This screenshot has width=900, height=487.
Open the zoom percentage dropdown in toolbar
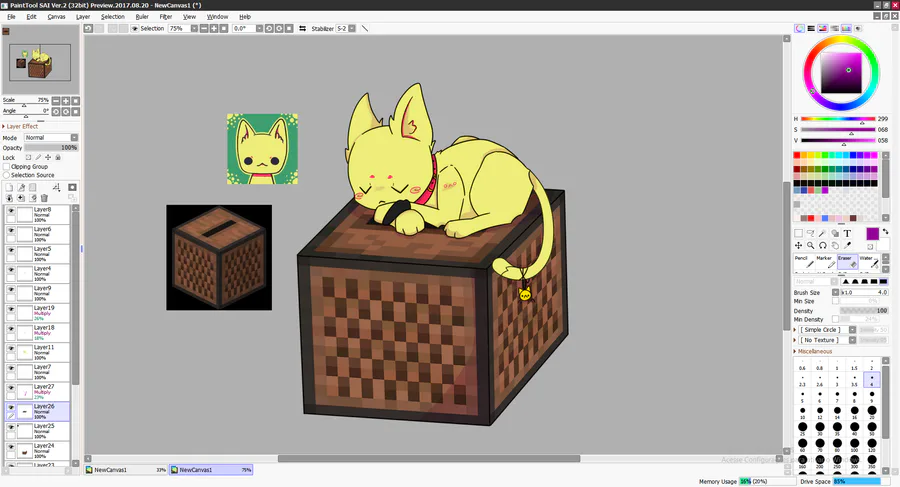[194, 28]
